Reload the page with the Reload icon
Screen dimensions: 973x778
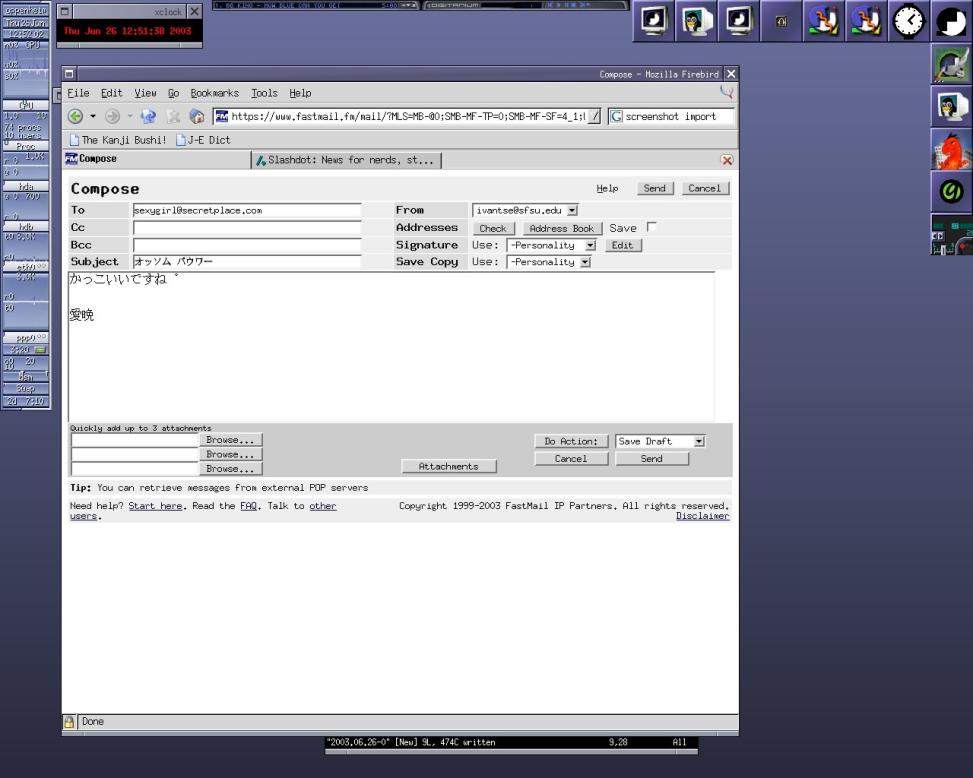coord(148,116)
